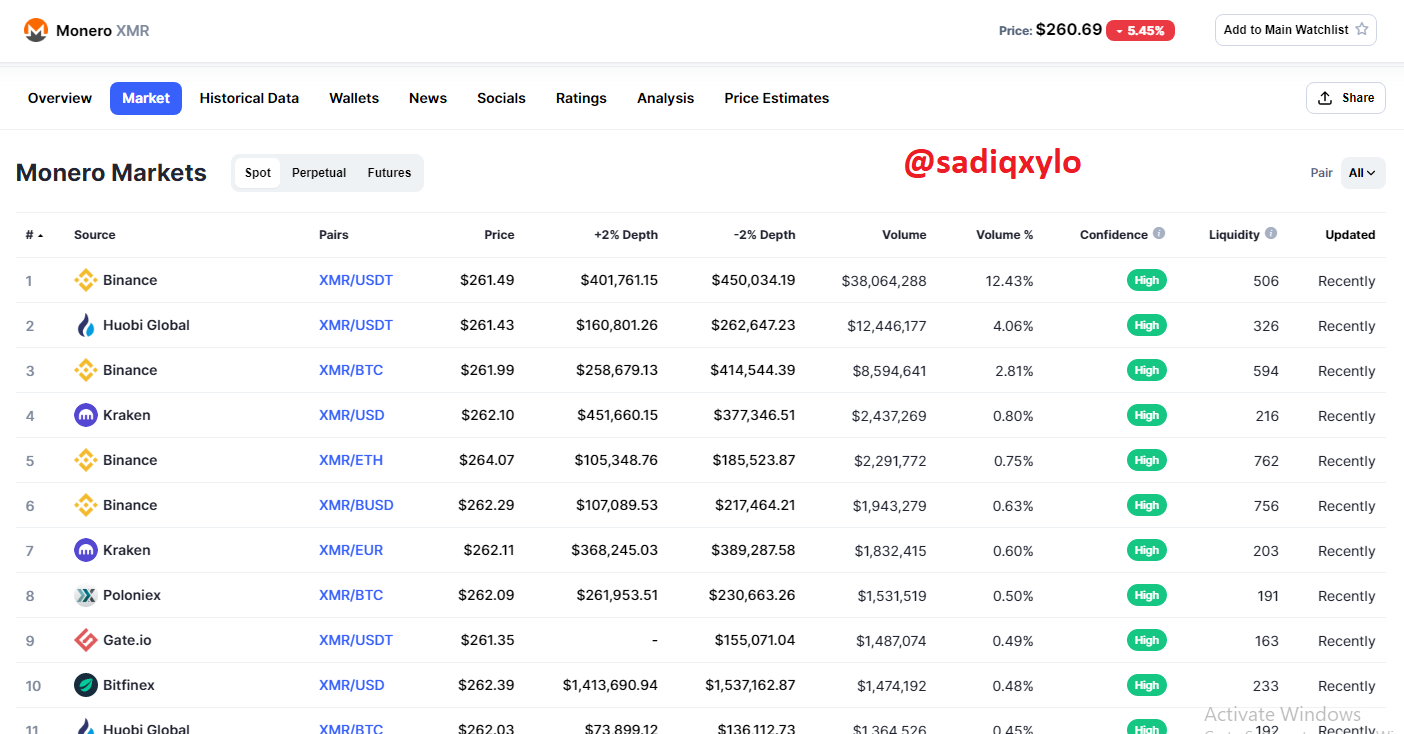The image size is (1404, 734).
Task: Sort by the +2% Depth column header
Action: point(626,235)
